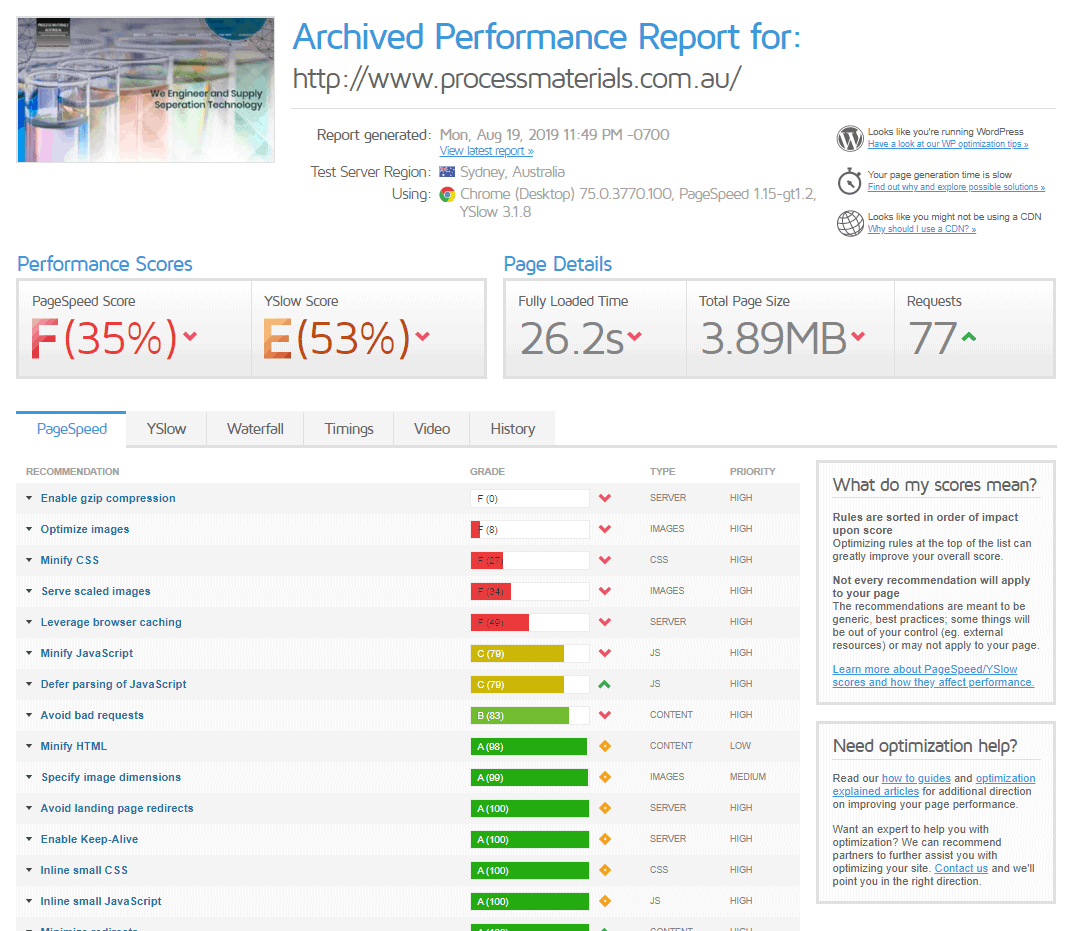
Task: Click the green up arrow next to Requests 77
Action: coord(969,336)
